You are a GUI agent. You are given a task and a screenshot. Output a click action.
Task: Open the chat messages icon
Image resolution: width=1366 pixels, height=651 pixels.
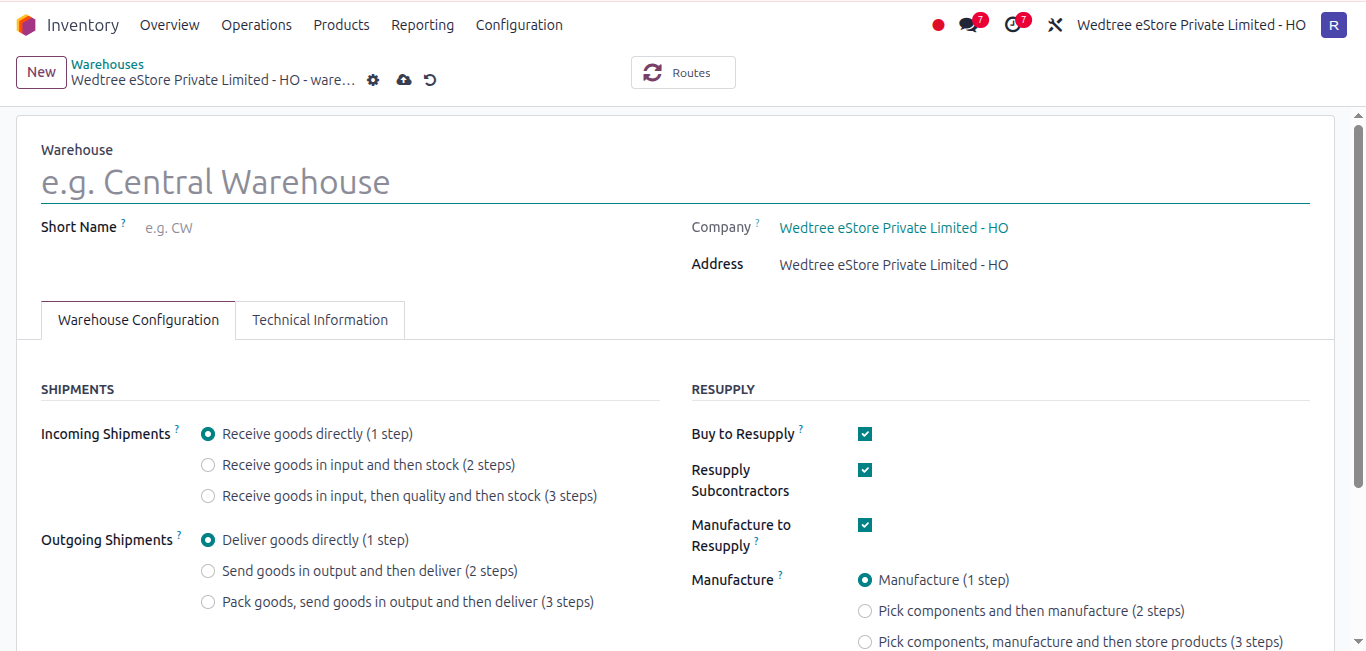(968, 25)
